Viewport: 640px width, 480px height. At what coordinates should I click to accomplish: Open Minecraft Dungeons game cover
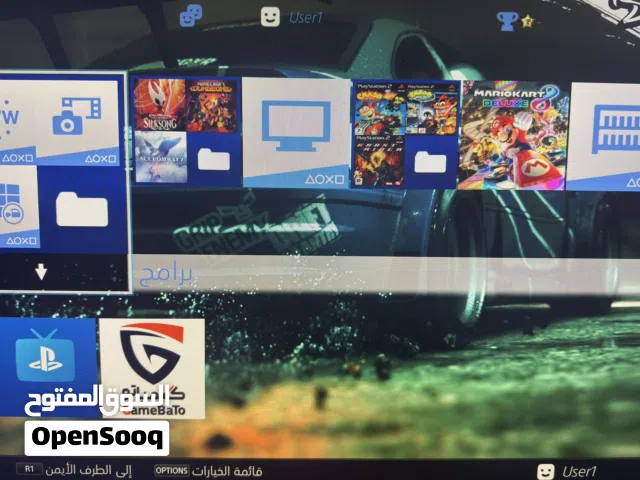[211, 105]
